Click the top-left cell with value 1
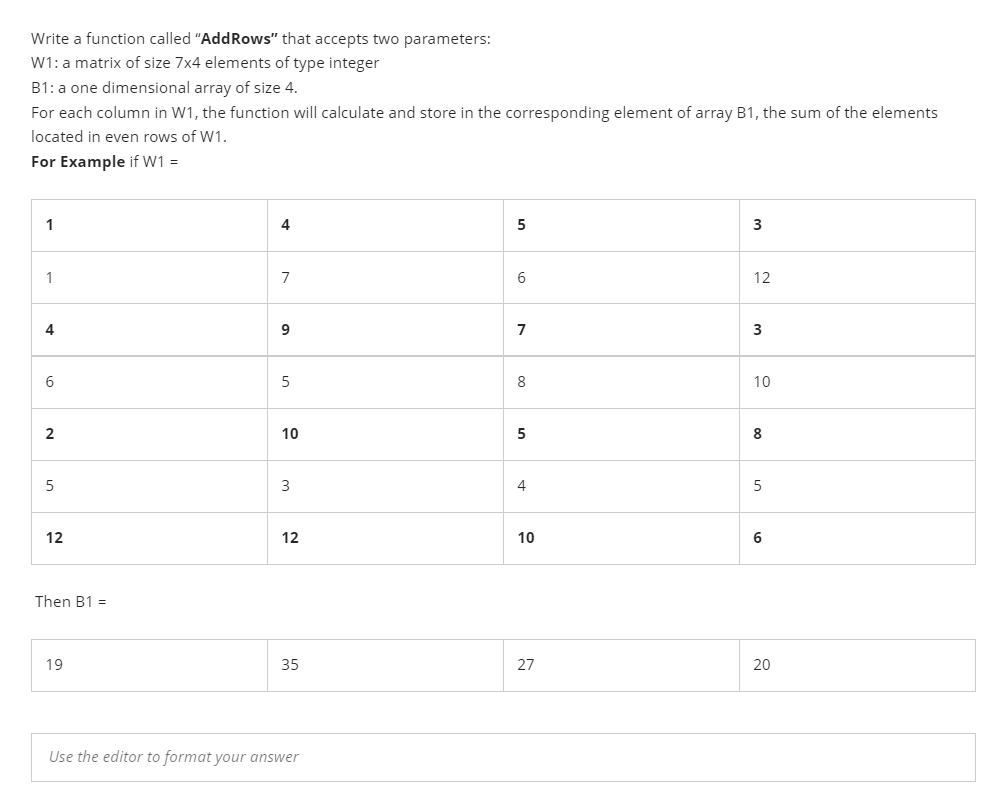The image size is (1006, 809). point(148,225)
